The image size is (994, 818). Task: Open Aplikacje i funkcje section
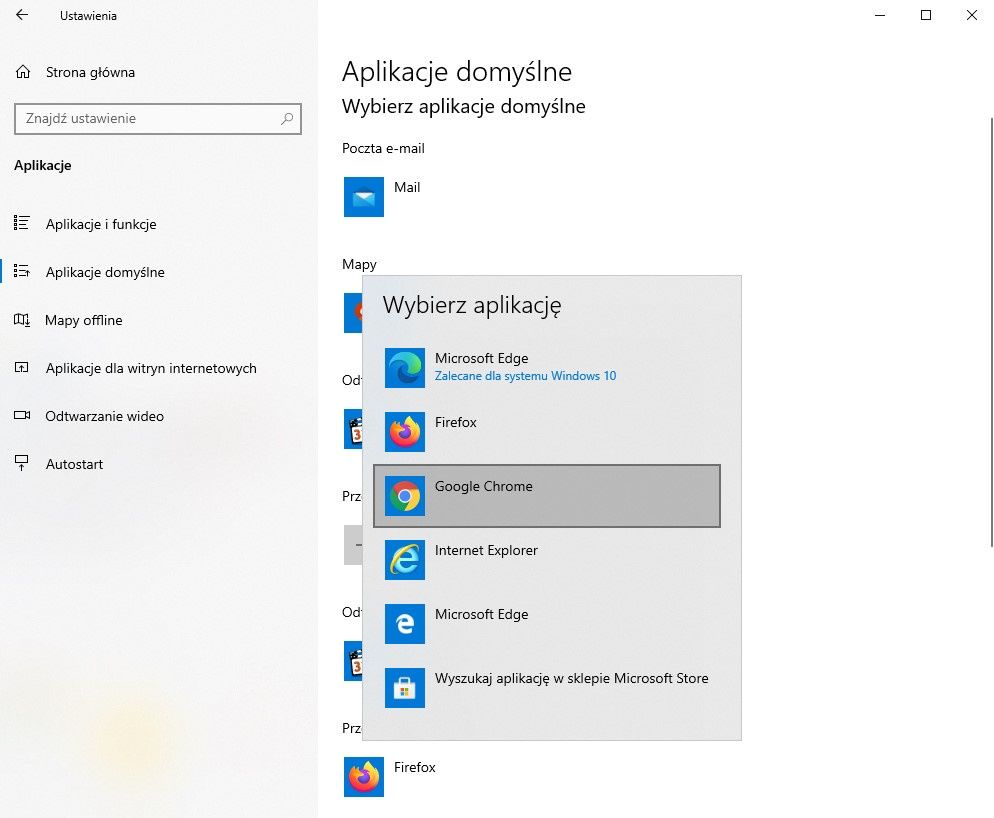[x=158, y=224]
